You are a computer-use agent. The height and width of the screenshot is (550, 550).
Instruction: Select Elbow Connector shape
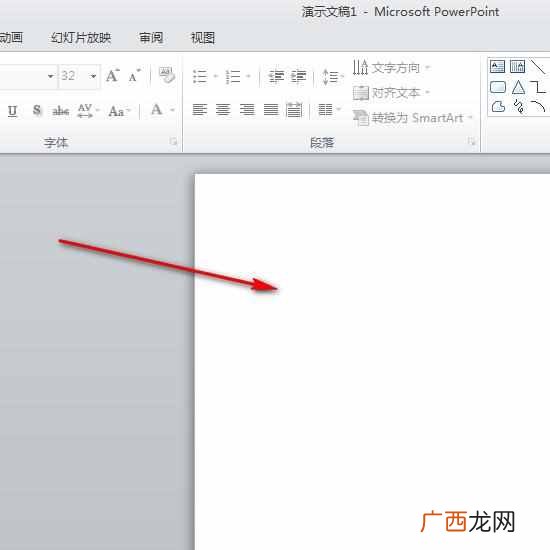pyautogui.click(x=538, y=87)
